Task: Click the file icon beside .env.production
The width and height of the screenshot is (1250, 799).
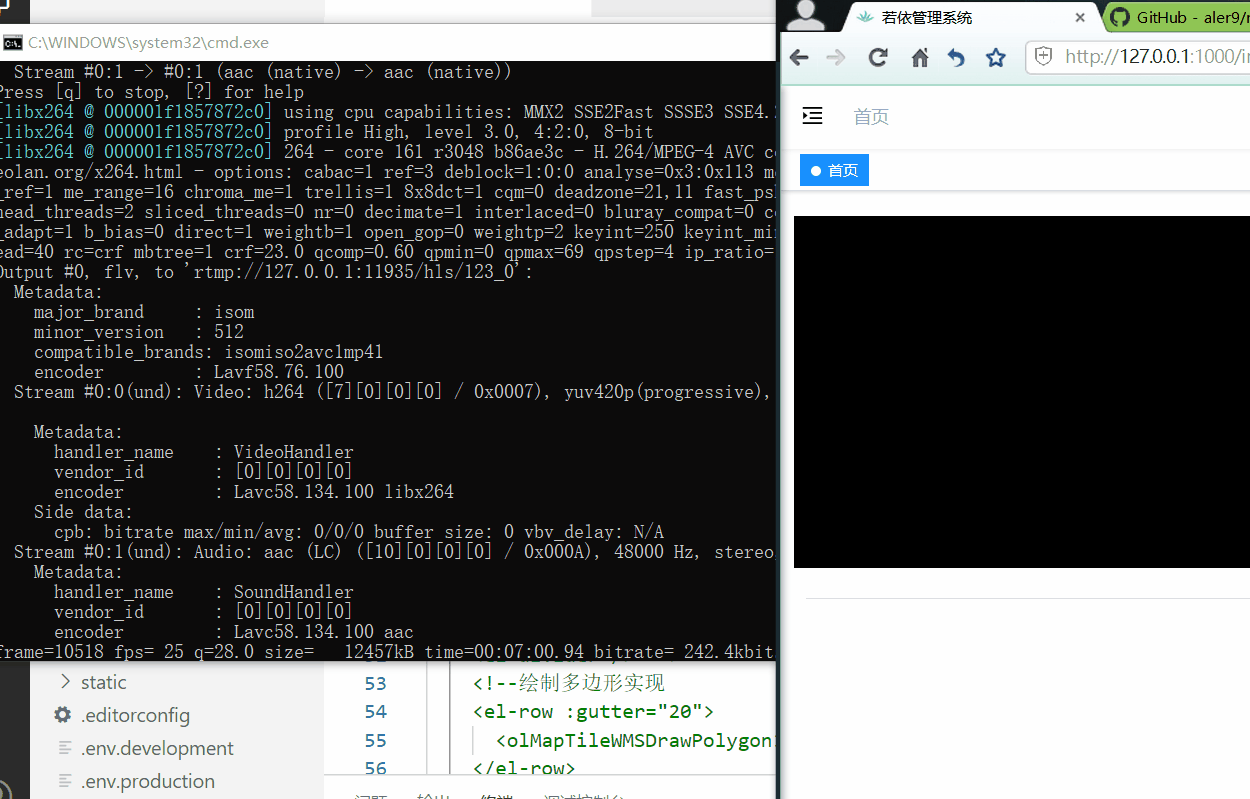Action: tap(64, 781)
